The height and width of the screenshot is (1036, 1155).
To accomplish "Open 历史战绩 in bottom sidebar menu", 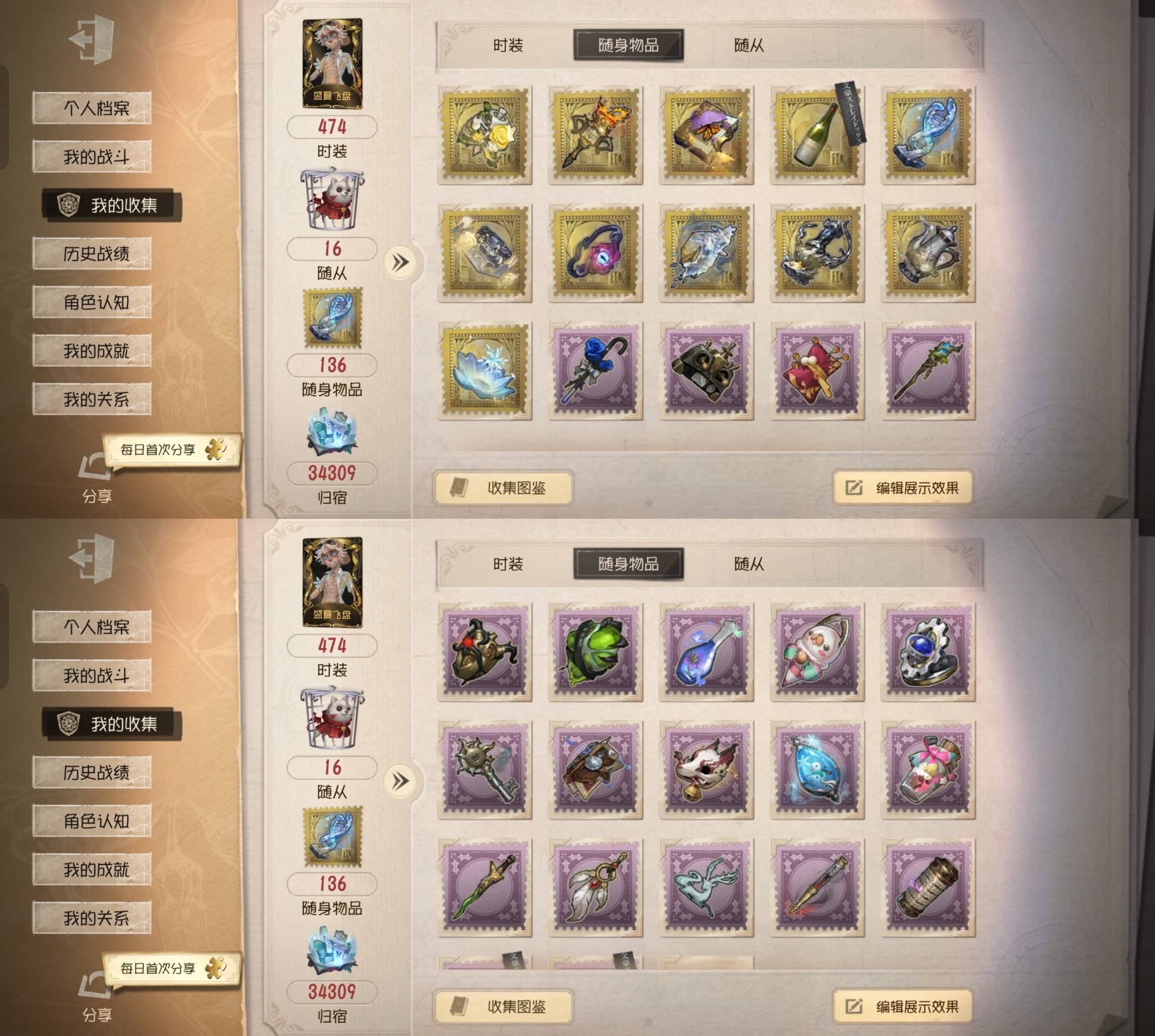I will tap(92, 772).
